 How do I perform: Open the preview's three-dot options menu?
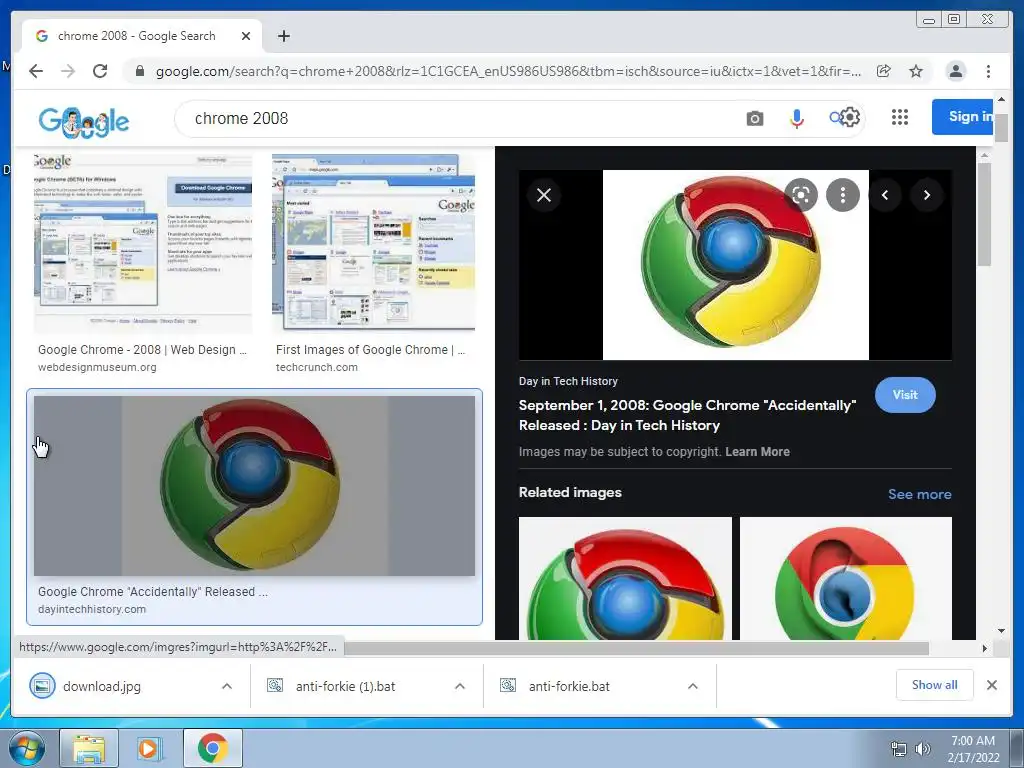842,195
